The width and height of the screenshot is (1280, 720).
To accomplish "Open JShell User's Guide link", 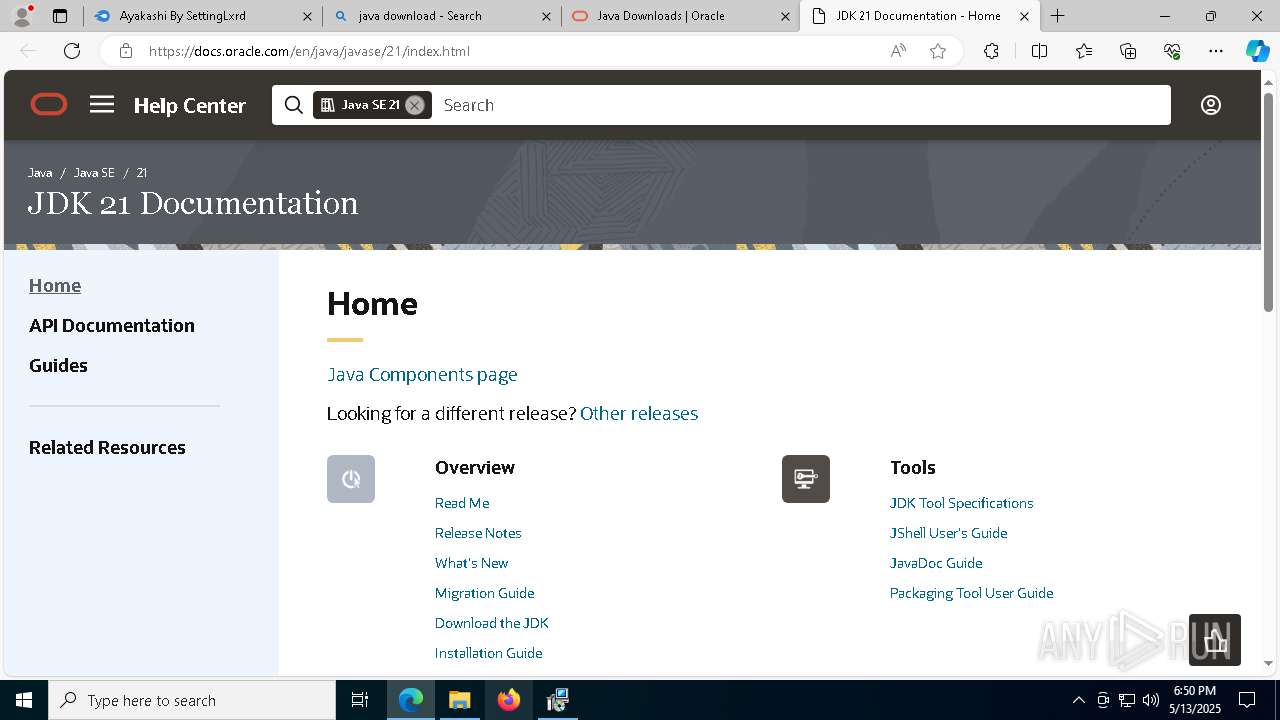I will (x=948, y=533).
